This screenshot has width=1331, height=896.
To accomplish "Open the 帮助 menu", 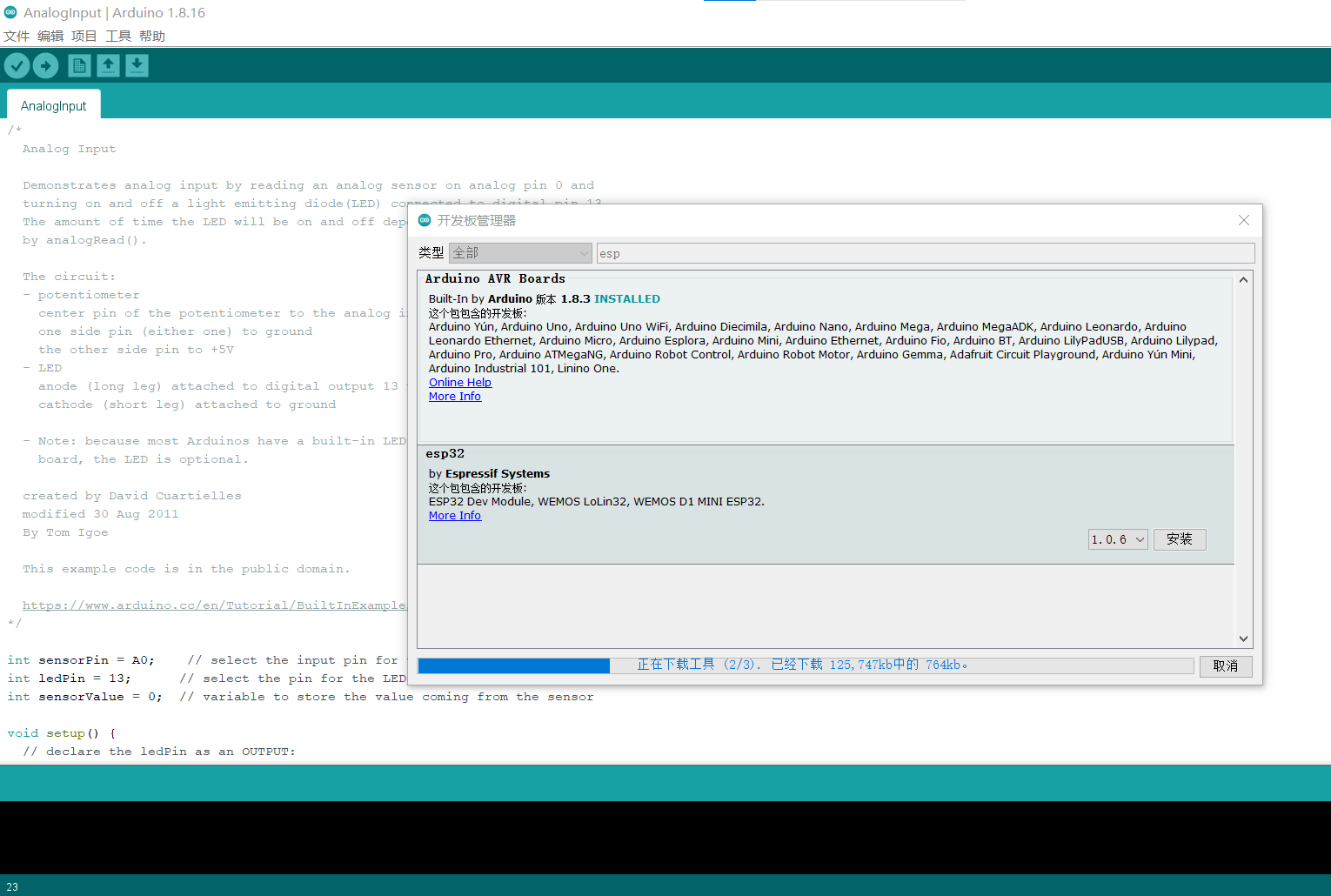I will click(x=152, y=36).
